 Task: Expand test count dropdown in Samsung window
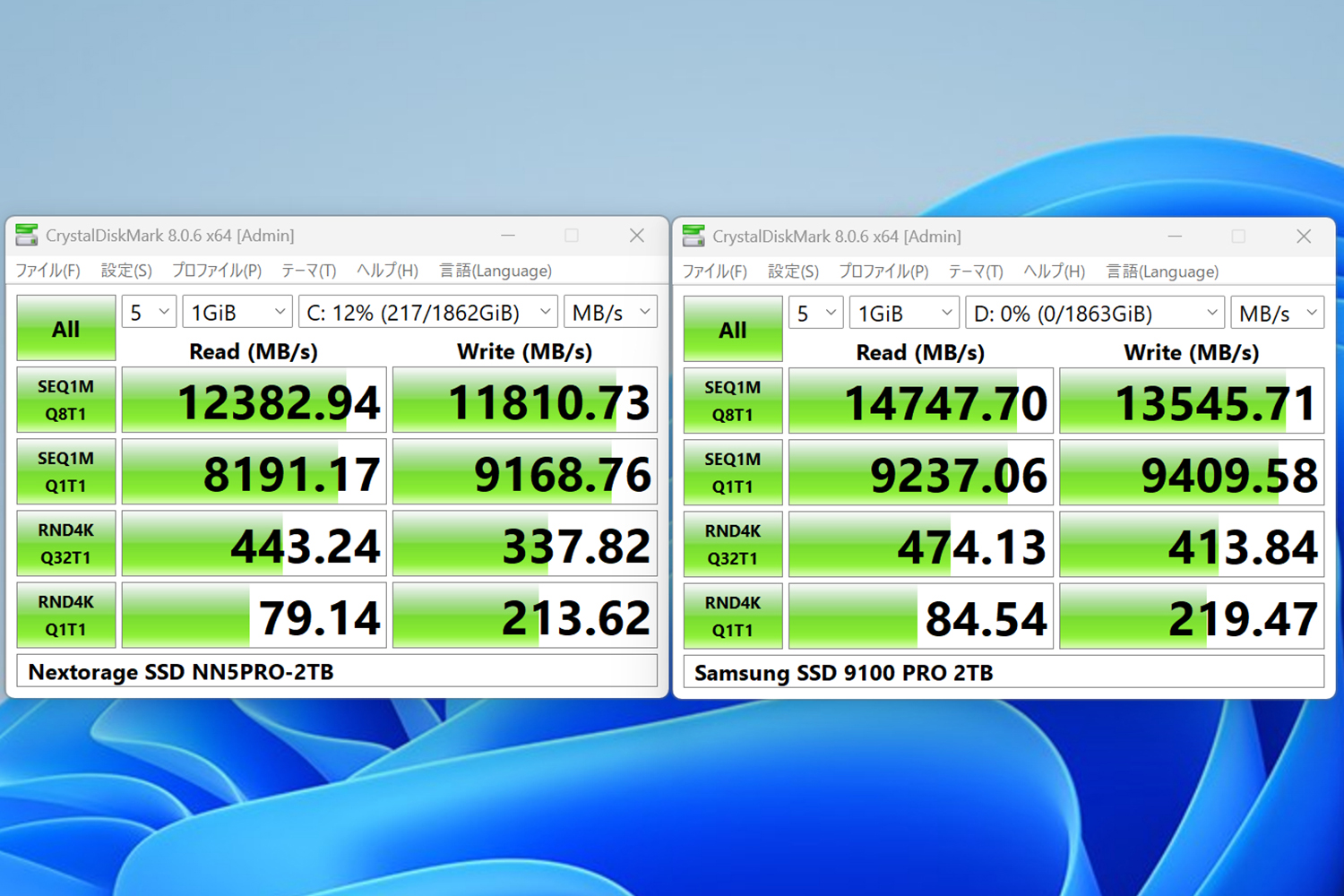(815, 313)
